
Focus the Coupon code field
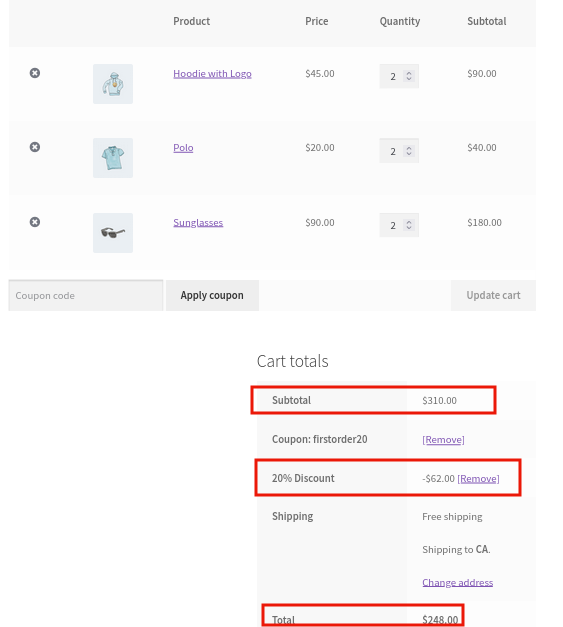click(x=86, y=296)
